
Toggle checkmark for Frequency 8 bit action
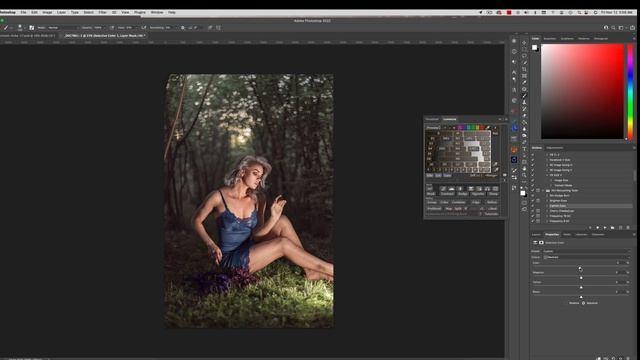coord(533,221)
